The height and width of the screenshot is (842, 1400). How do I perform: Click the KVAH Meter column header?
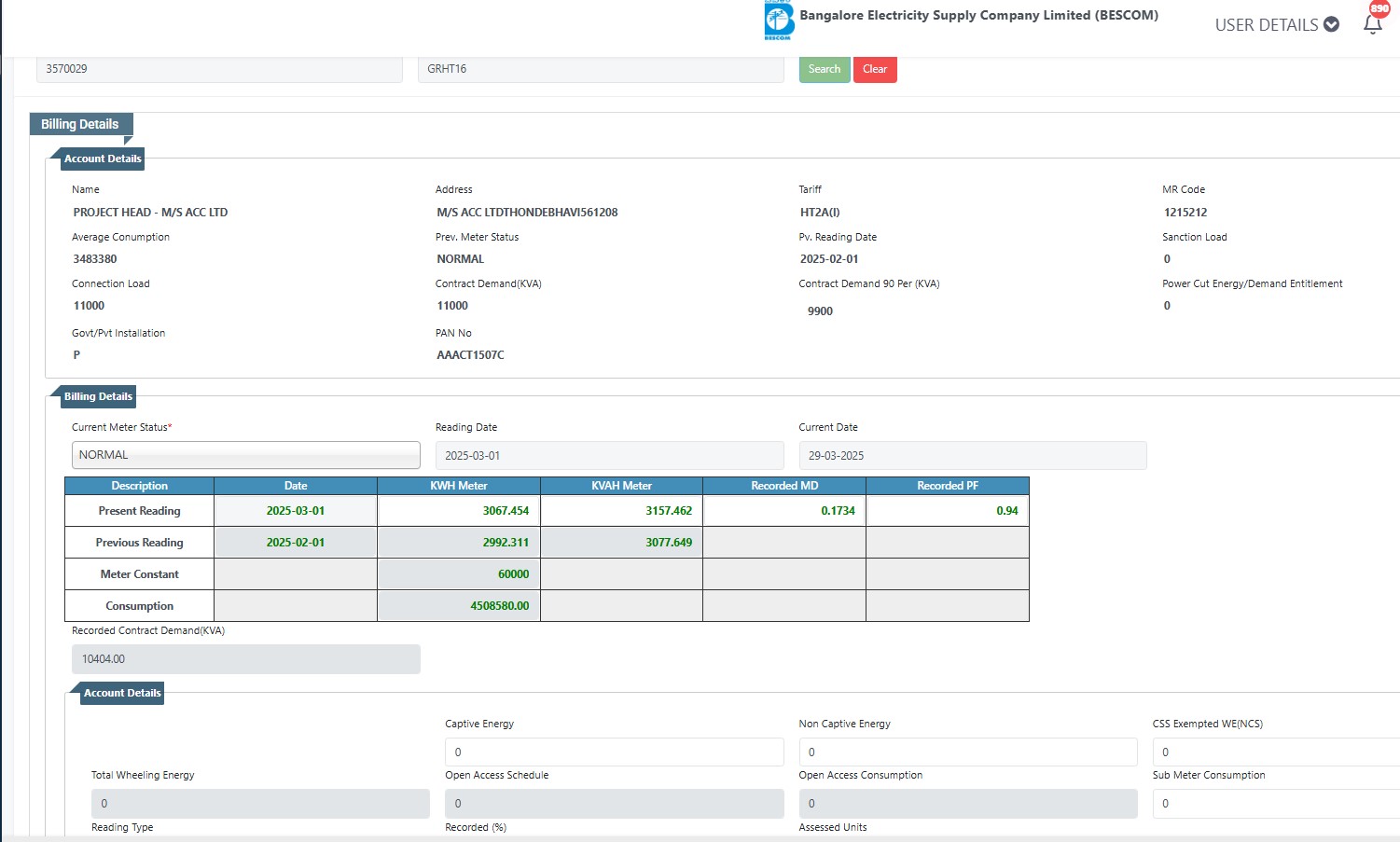tap(622, 486)
